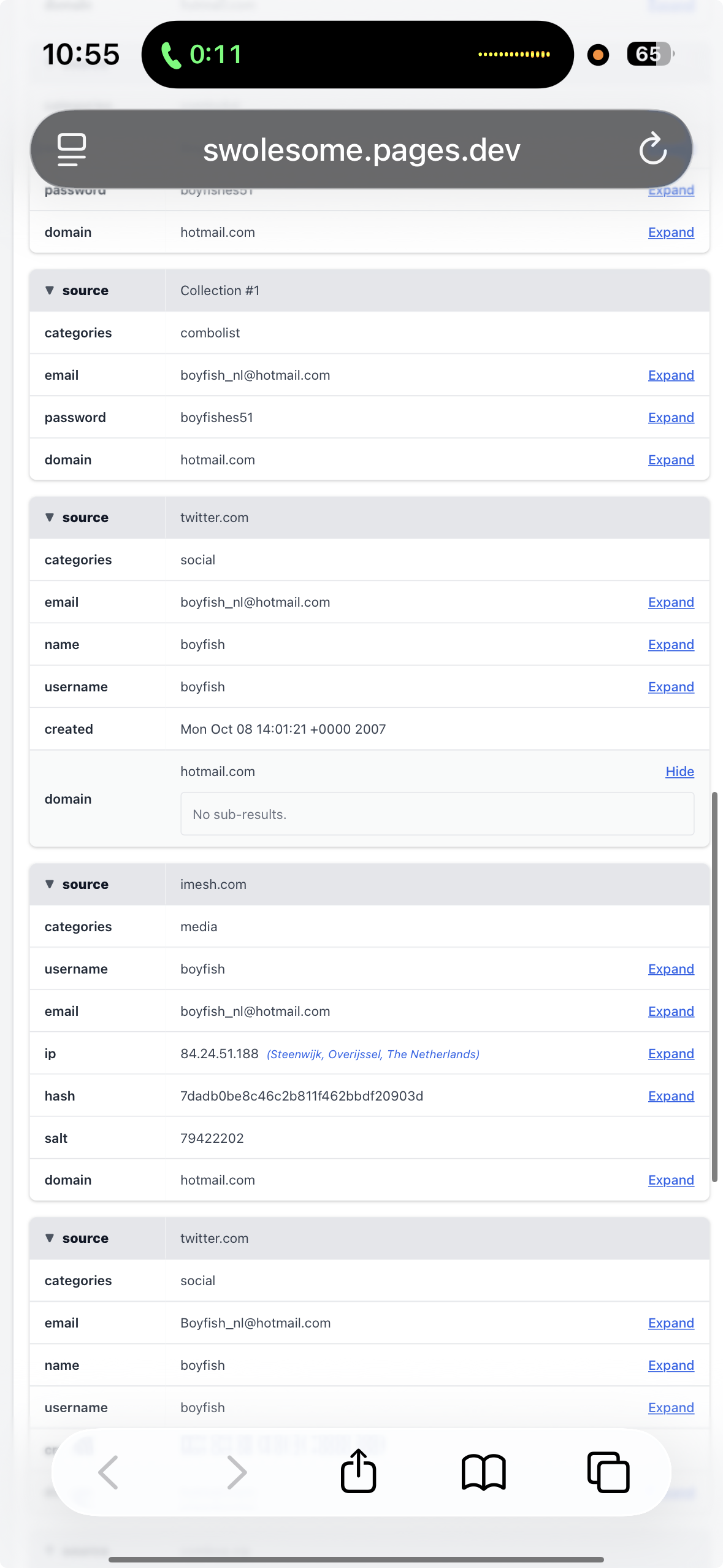Tap the back navigation arrow
Image resolution: width=723 pixels, height=1568 pixels.
(109, 1472)
